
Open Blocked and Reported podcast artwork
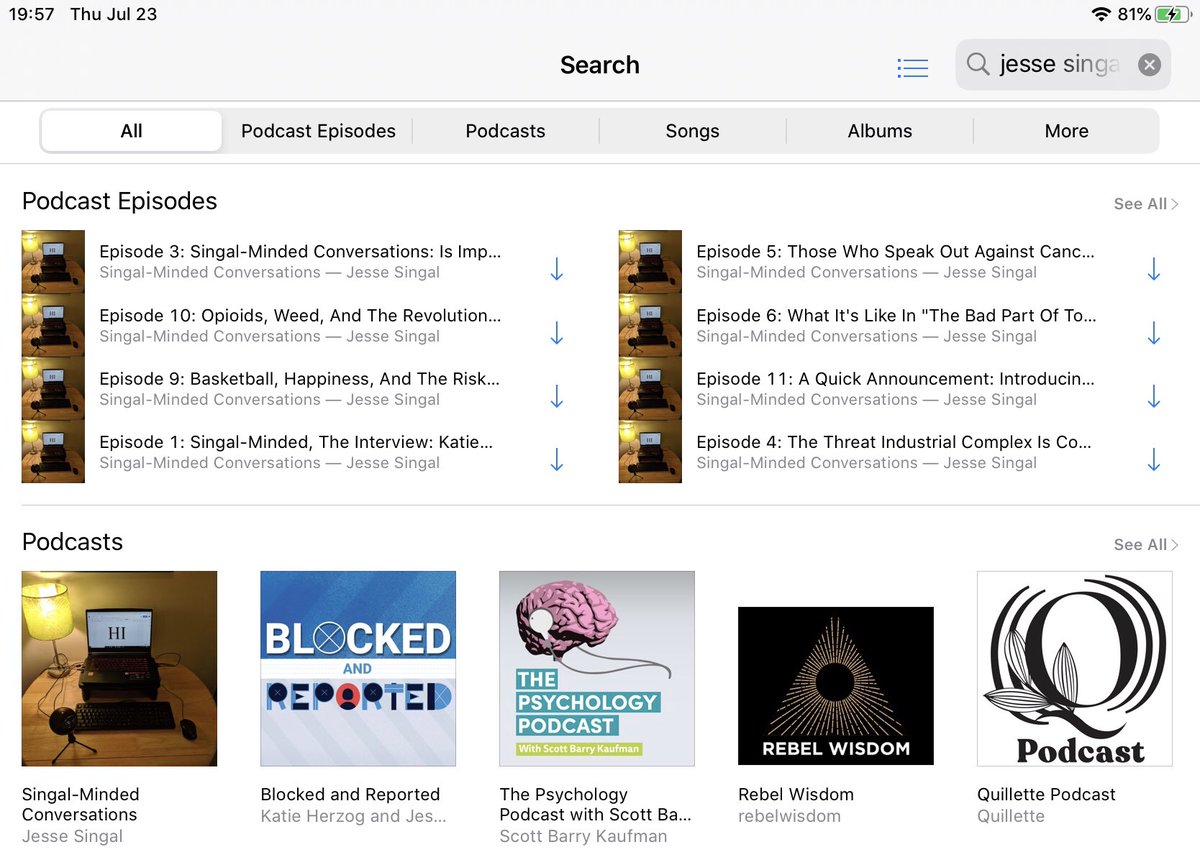pos(358,669)
